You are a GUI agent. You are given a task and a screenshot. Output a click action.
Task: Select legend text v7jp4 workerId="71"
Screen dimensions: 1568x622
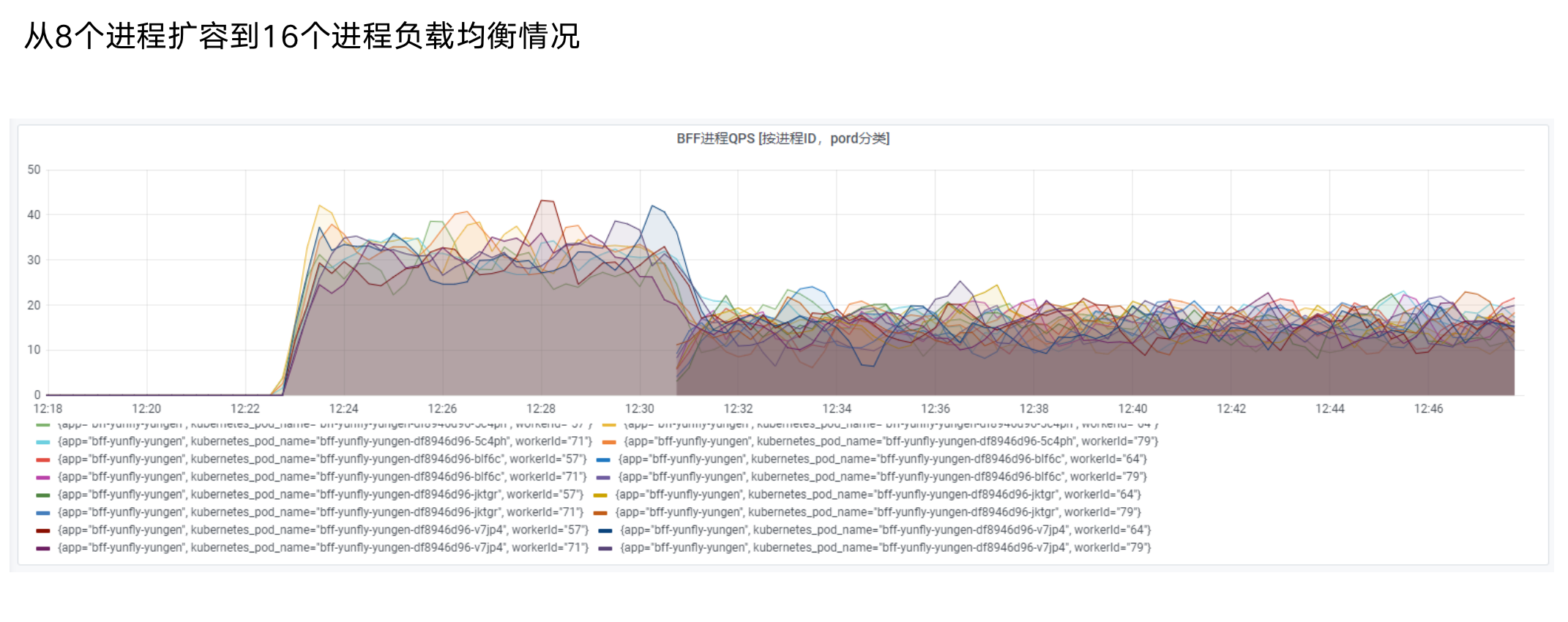point(324,547)
